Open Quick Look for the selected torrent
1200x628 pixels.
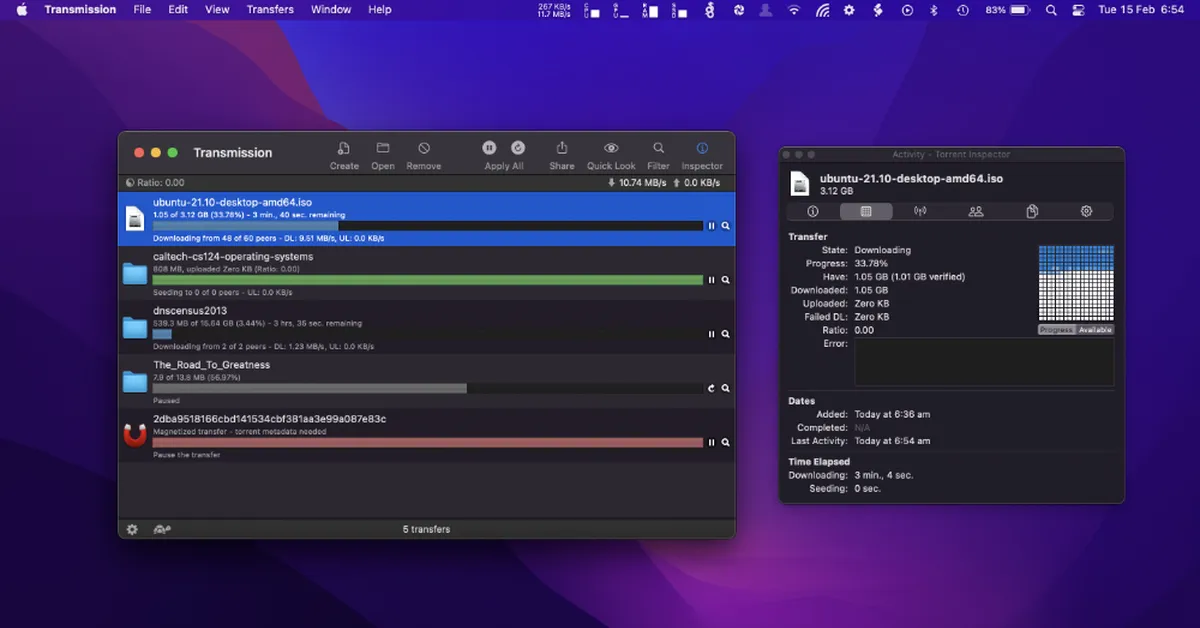[x=610, y=148]
